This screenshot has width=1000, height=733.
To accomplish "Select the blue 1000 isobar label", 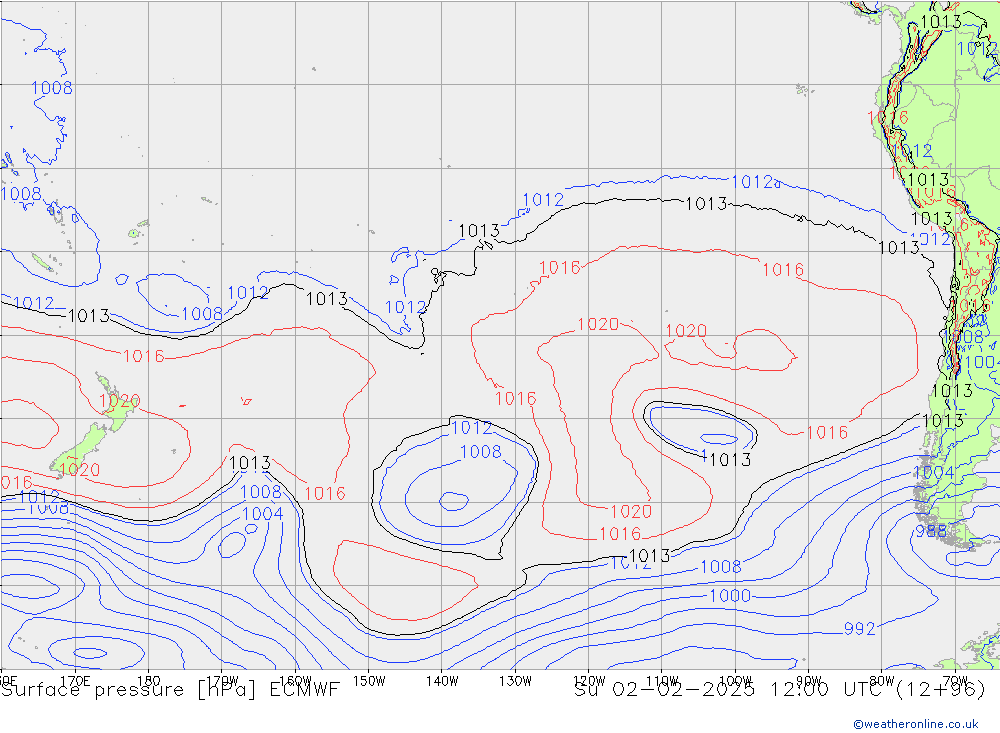I will [x=729, y=596].
